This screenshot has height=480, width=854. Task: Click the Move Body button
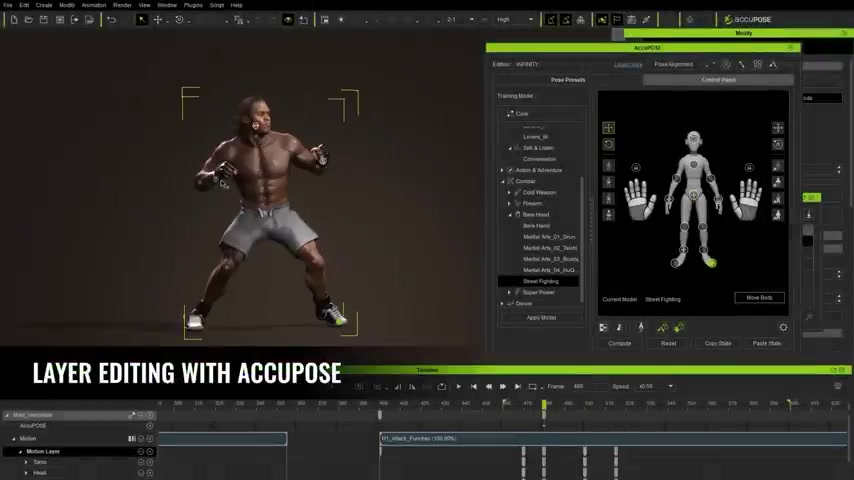click(759, 298)
